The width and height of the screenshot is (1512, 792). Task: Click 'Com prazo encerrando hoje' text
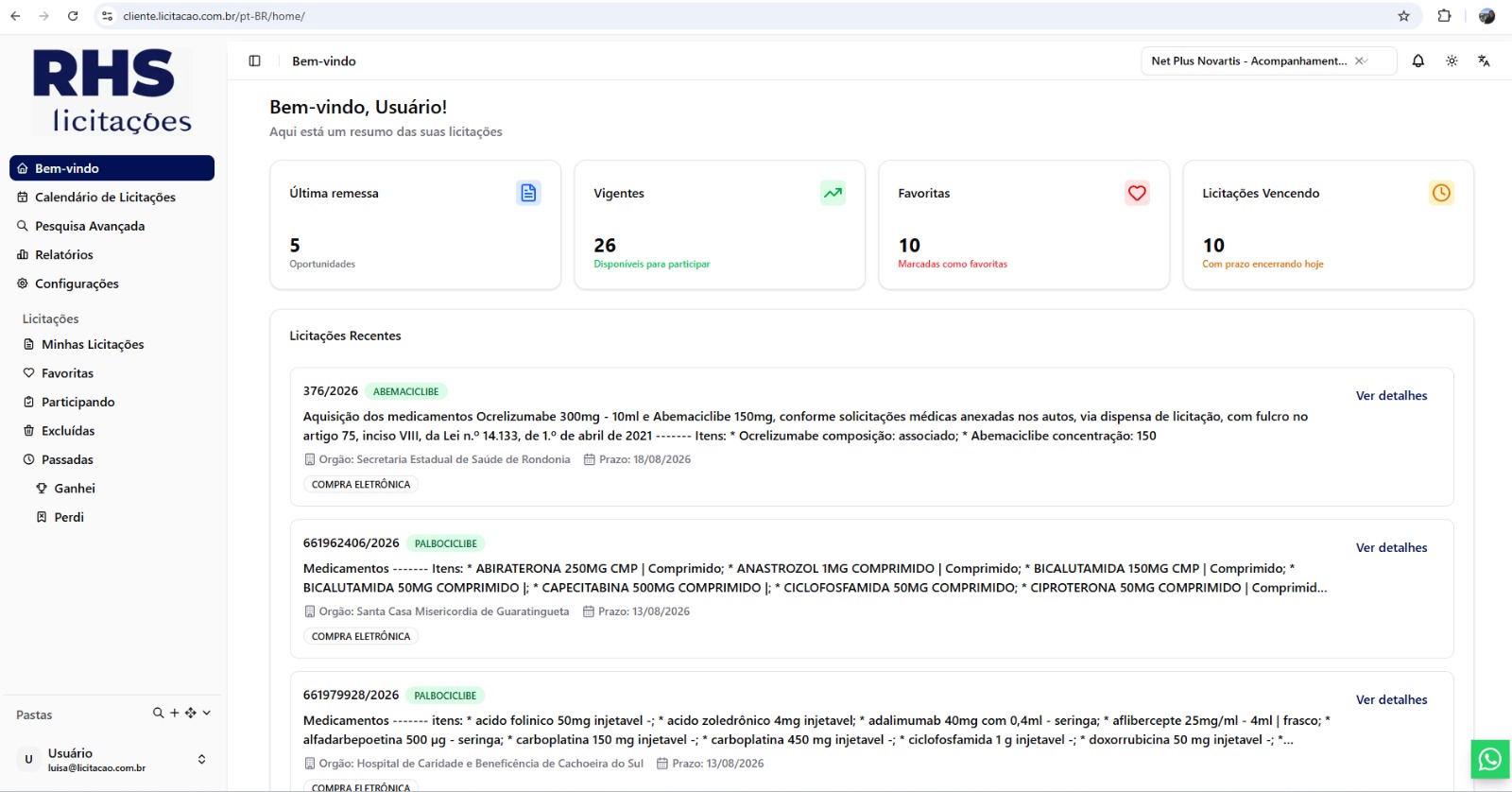tap(1263, 265)
